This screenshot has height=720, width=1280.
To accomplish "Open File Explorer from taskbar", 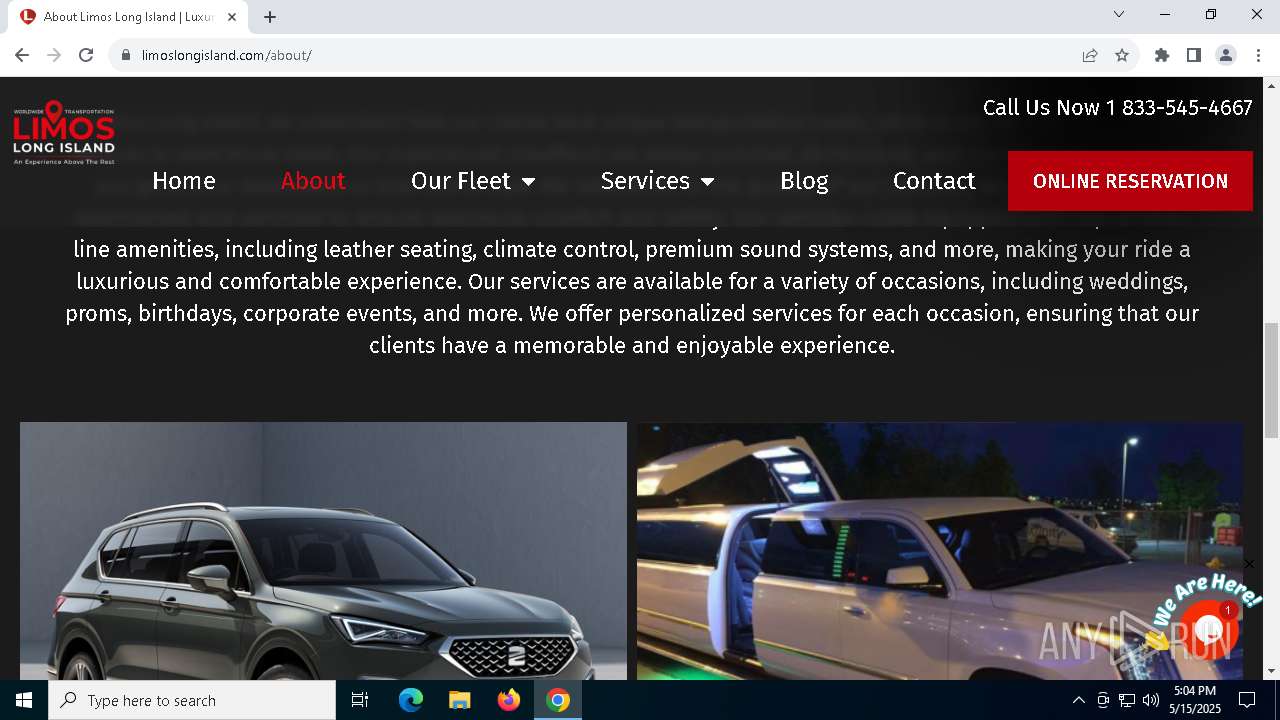I will pos(459,700).
